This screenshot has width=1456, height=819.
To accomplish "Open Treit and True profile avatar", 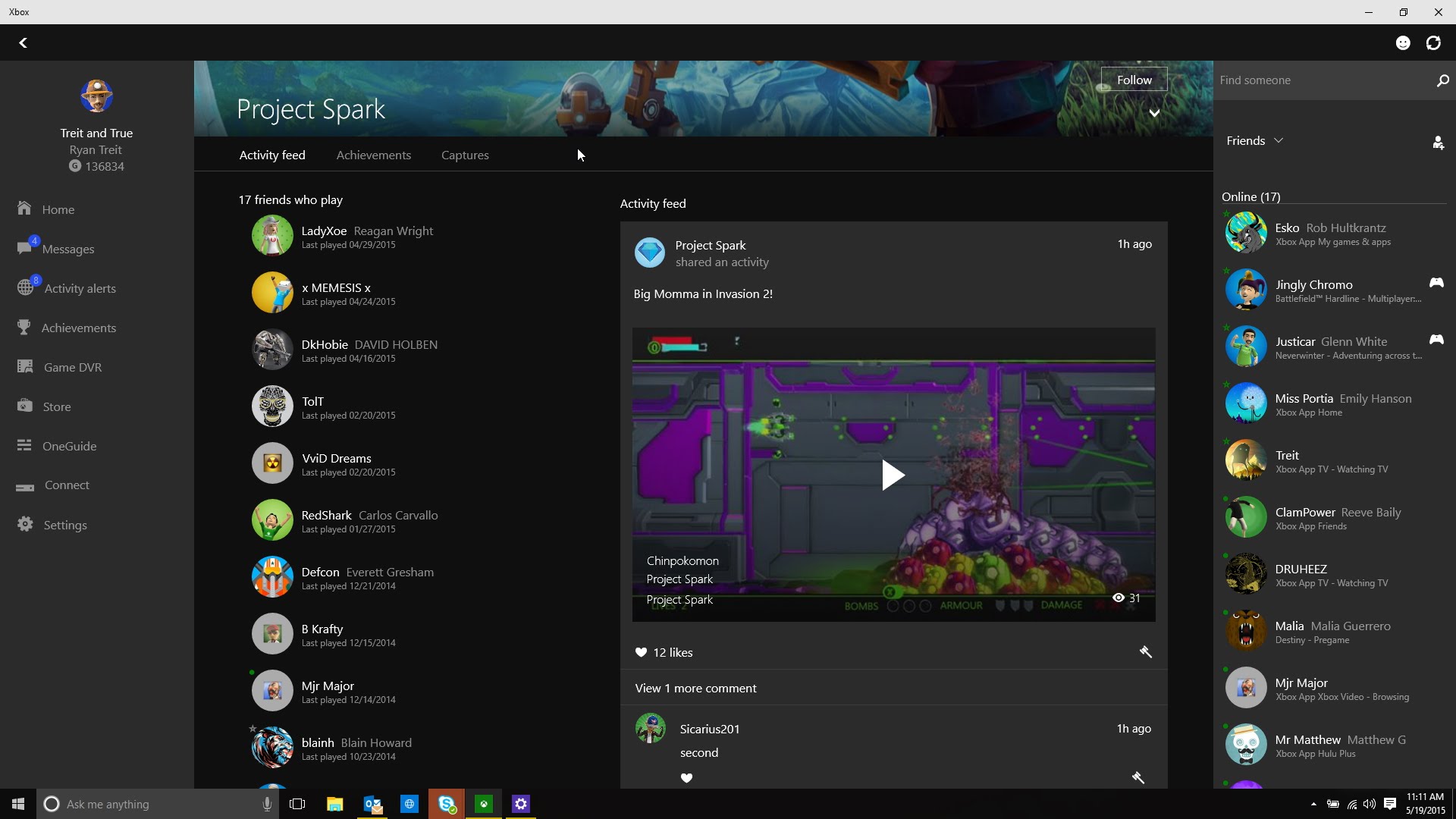I will point(96,96).
